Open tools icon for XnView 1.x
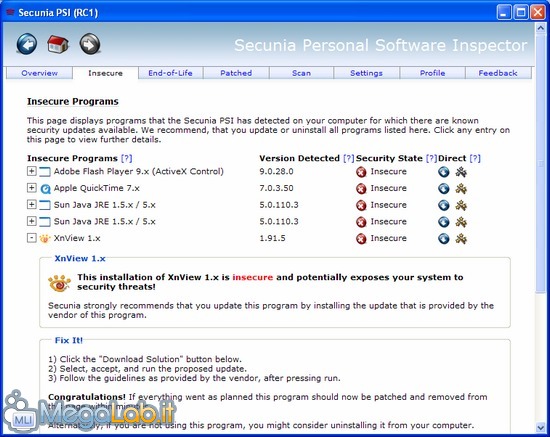 pos(461,239)
